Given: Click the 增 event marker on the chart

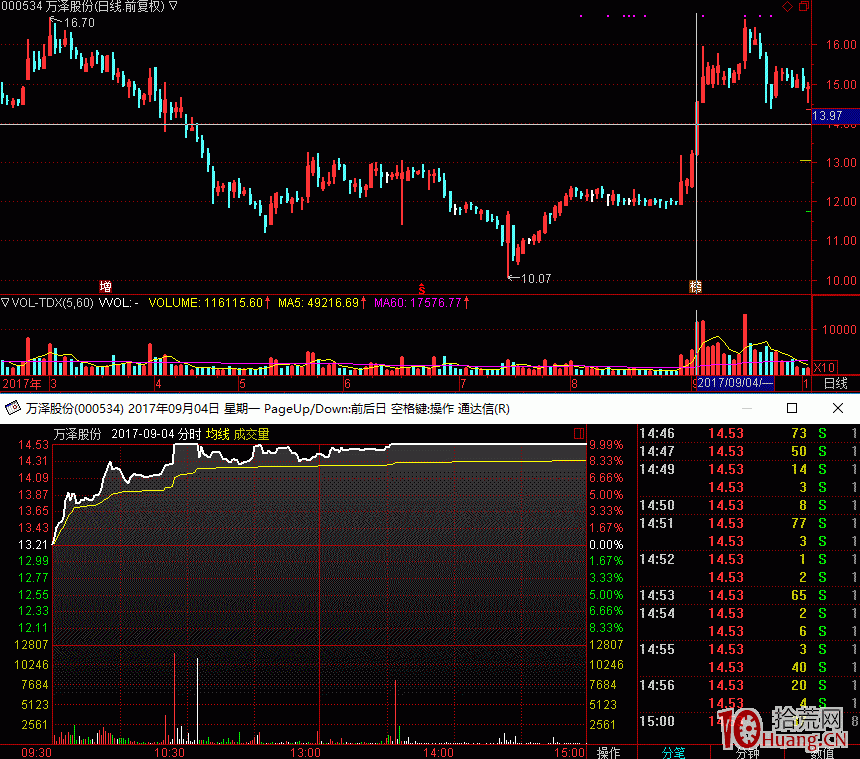Looking at the screenshot, I should tap(105, 286).
